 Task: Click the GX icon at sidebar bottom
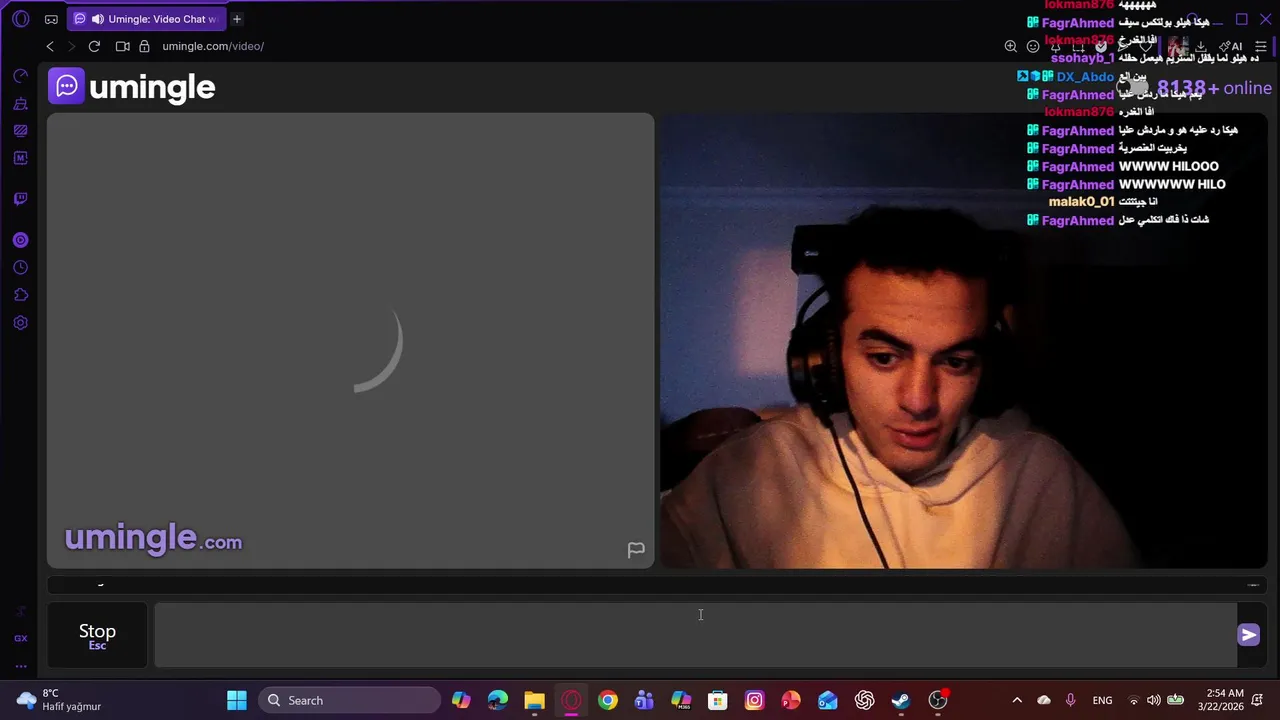click(x=20, y=638)
